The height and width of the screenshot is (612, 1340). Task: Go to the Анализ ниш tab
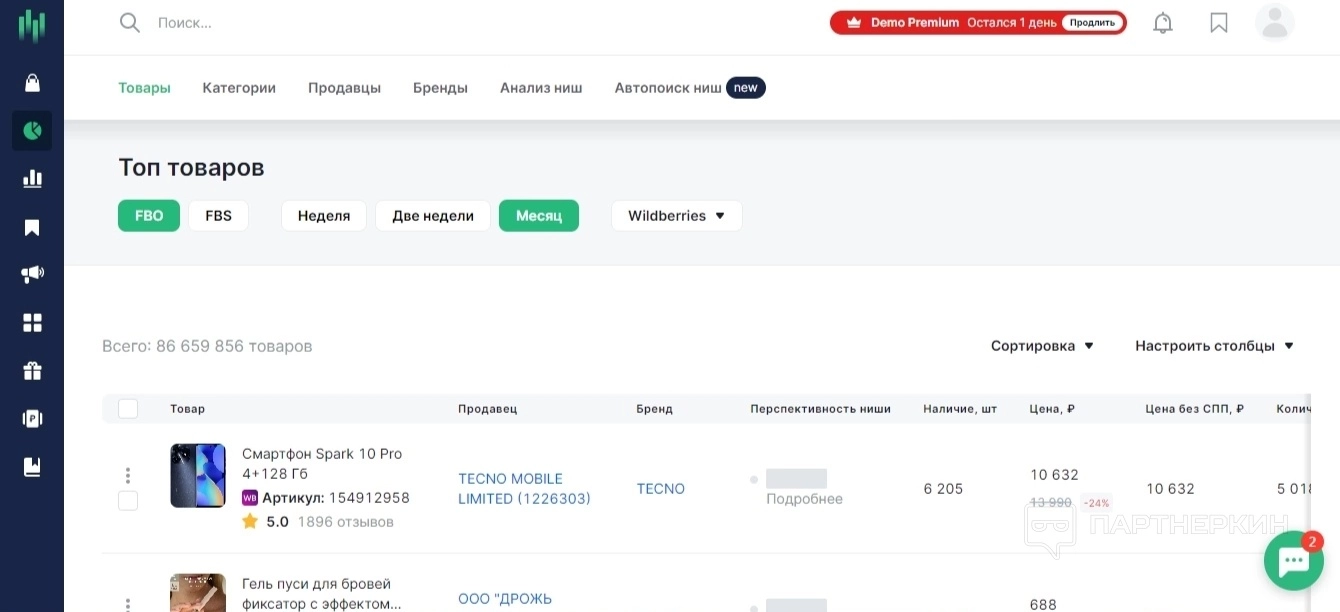(x=541, y=88)
